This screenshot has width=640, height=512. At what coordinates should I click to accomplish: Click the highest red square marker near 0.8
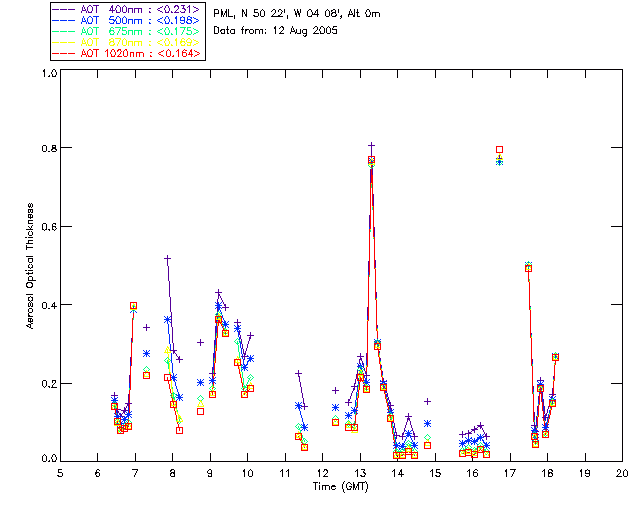499,149
